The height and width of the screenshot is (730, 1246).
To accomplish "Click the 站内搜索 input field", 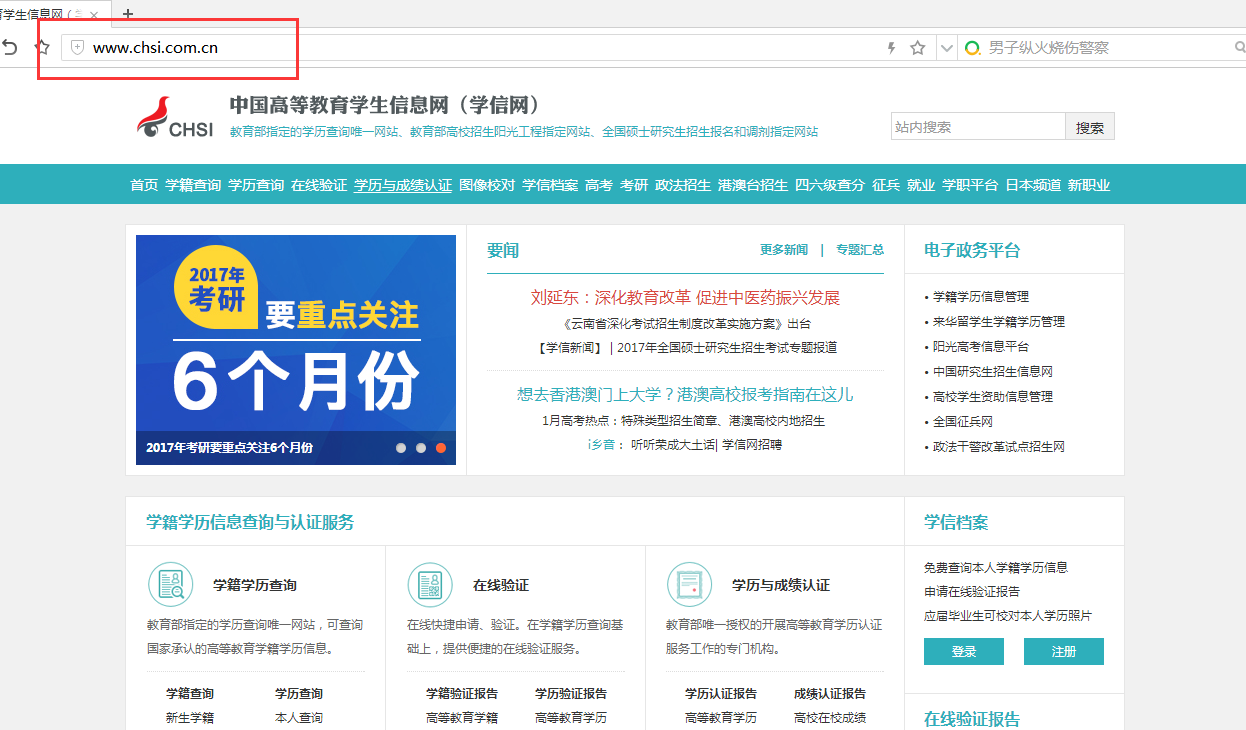I will click(978, 126).
